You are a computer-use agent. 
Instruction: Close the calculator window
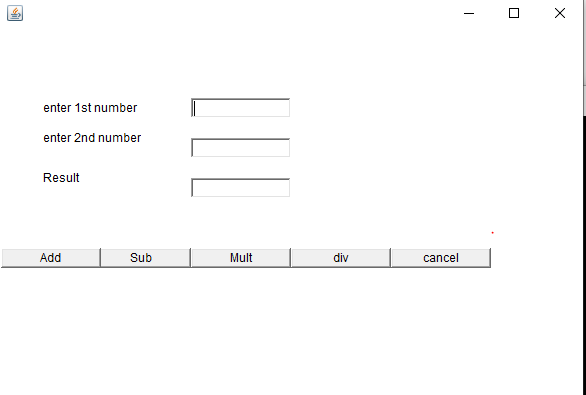click(x=559, y=13)
